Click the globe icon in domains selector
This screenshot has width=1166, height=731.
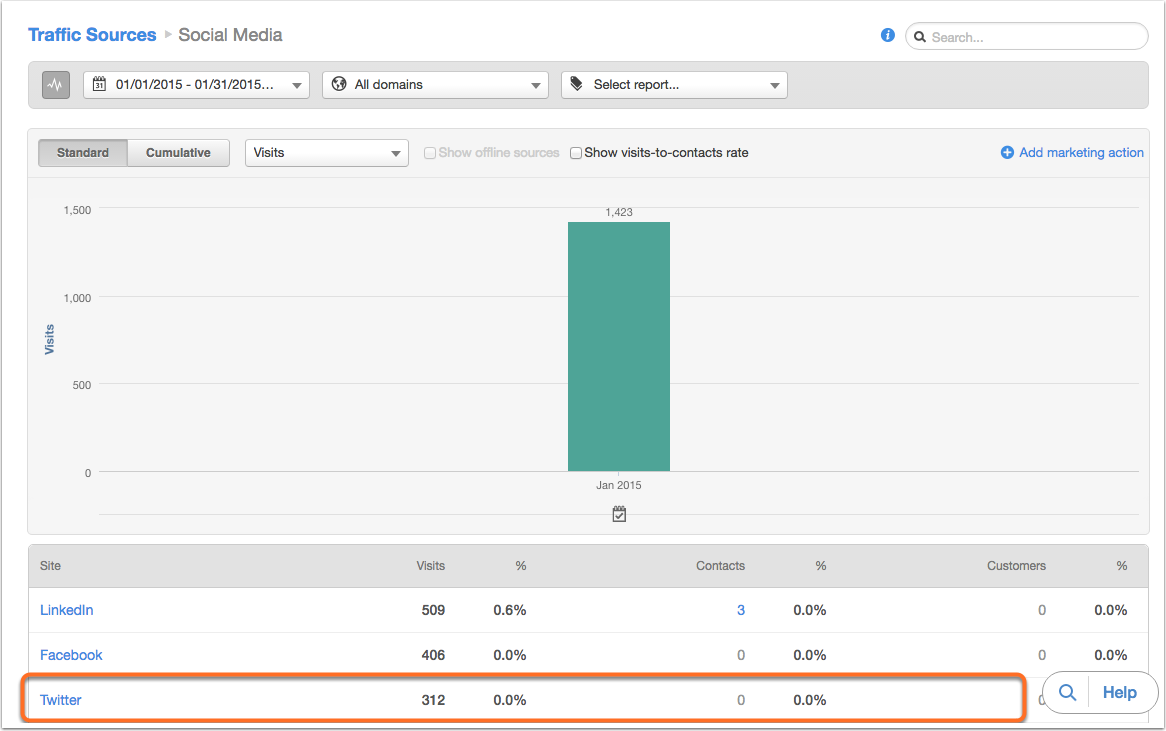339,85
